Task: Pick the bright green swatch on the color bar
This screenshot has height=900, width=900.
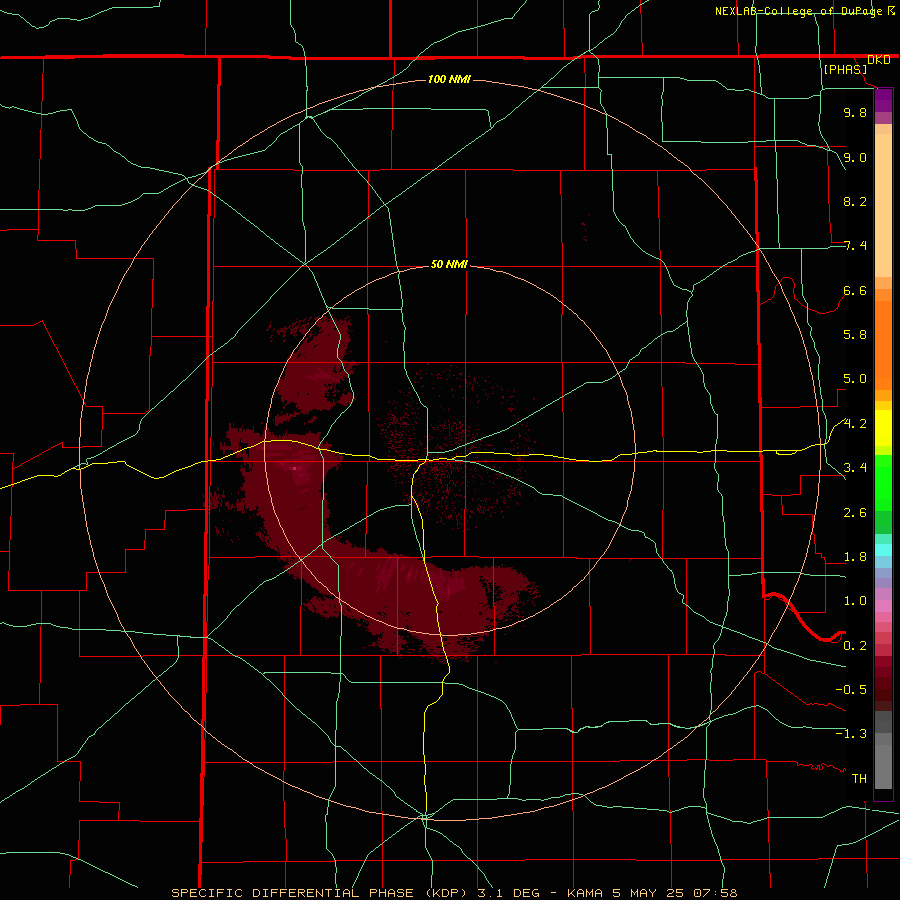Action: [883, 482]
